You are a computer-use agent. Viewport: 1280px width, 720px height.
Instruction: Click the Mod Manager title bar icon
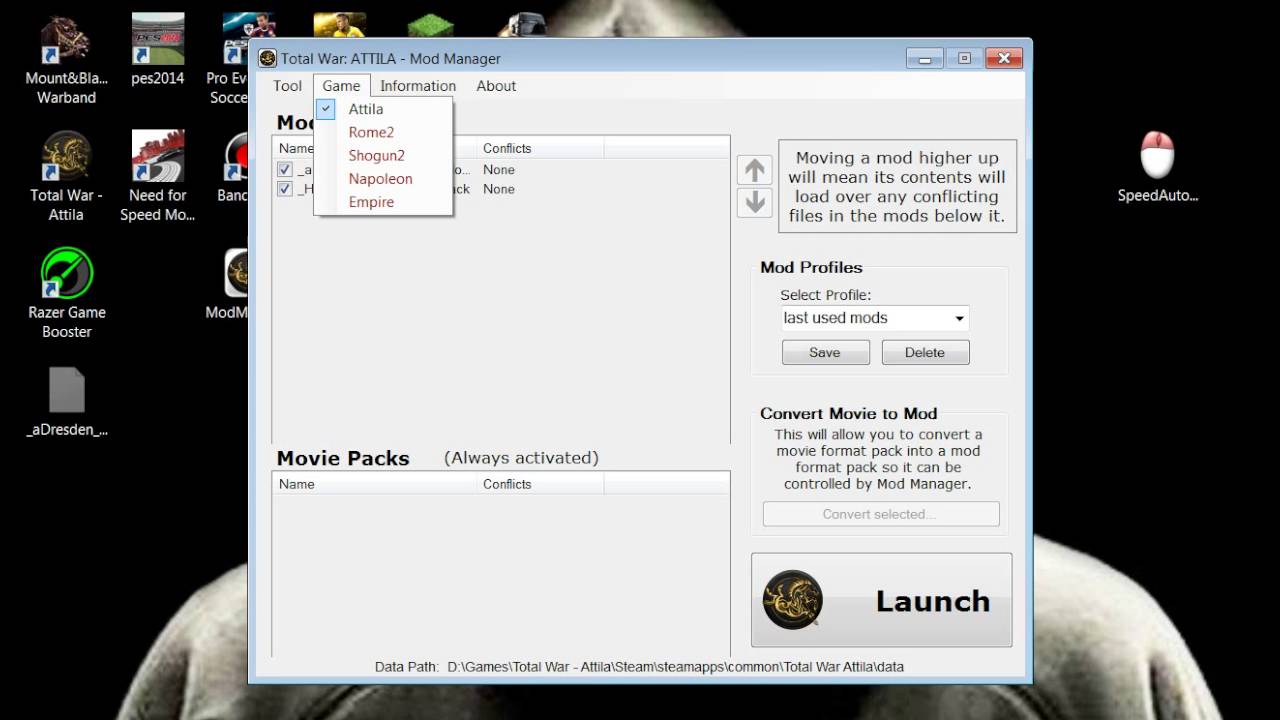(267, 58)
